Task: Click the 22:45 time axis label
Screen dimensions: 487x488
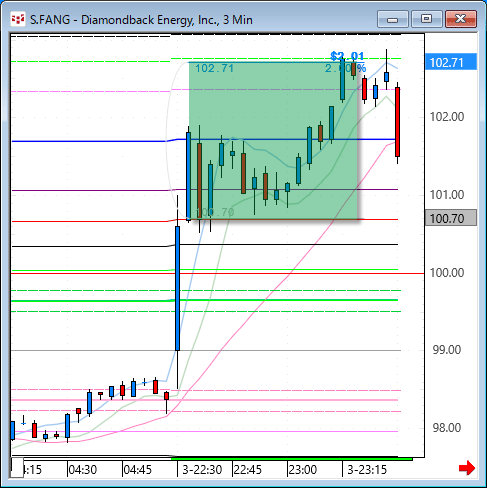Action: click(x=247, y=470)
